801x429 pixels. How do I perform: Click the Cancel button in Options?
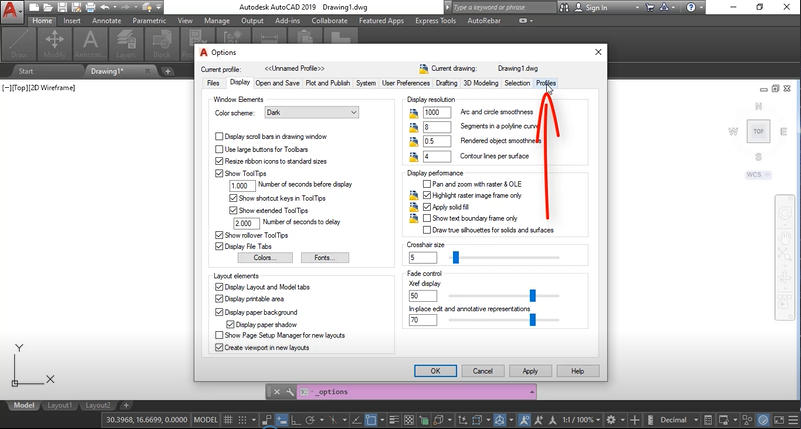coord(483,371)
